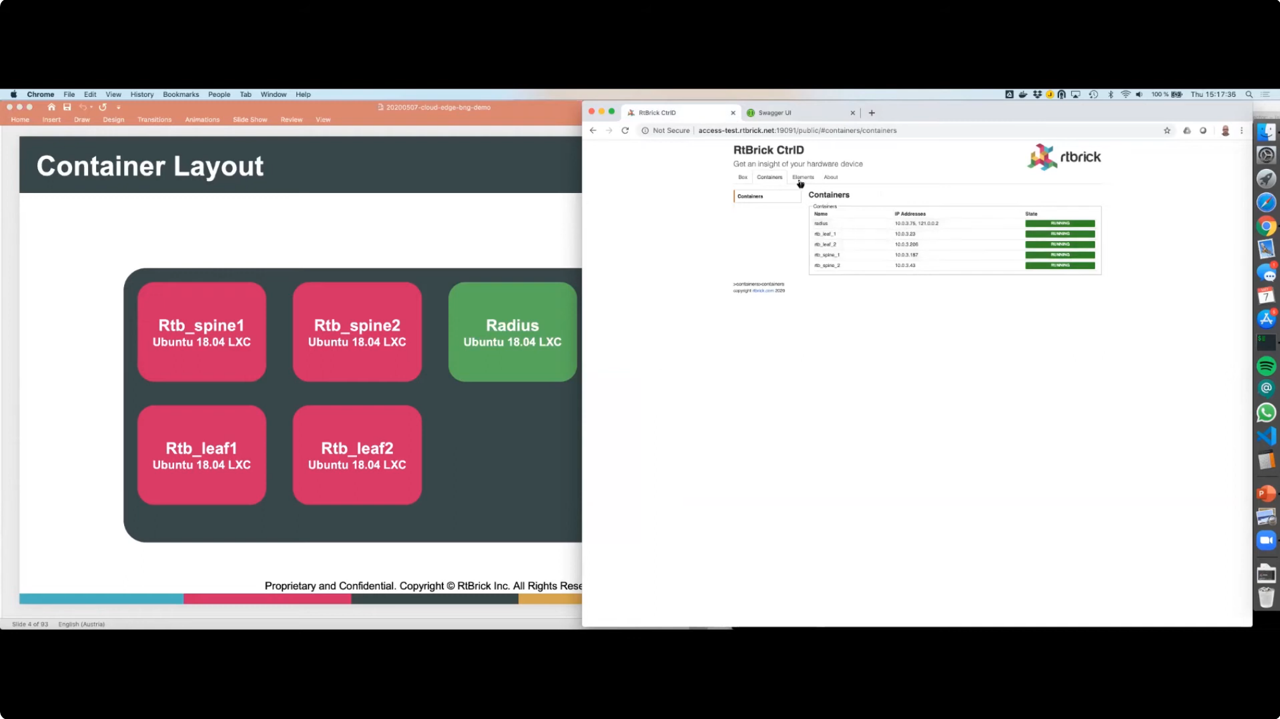Select Containers in the left page sidebar

pyautogui.click(x=750, y=196)
